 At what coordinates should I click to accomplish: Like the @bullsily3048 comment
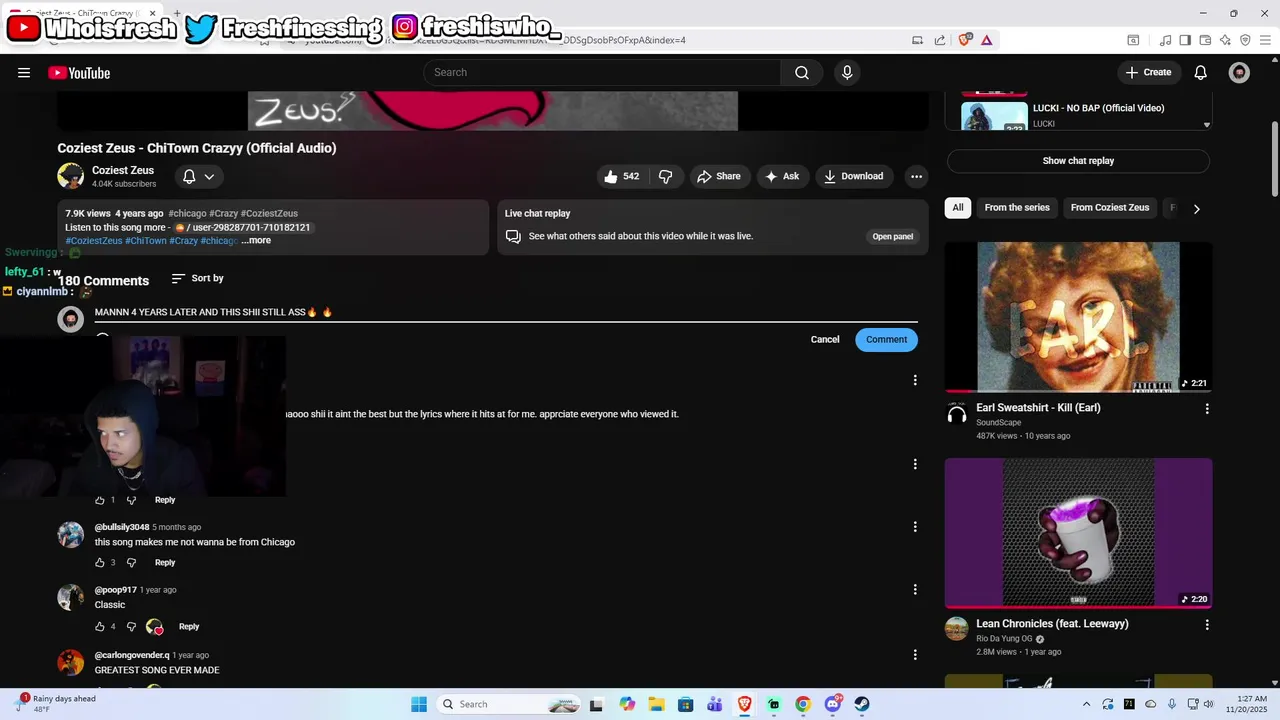point(100,562)
